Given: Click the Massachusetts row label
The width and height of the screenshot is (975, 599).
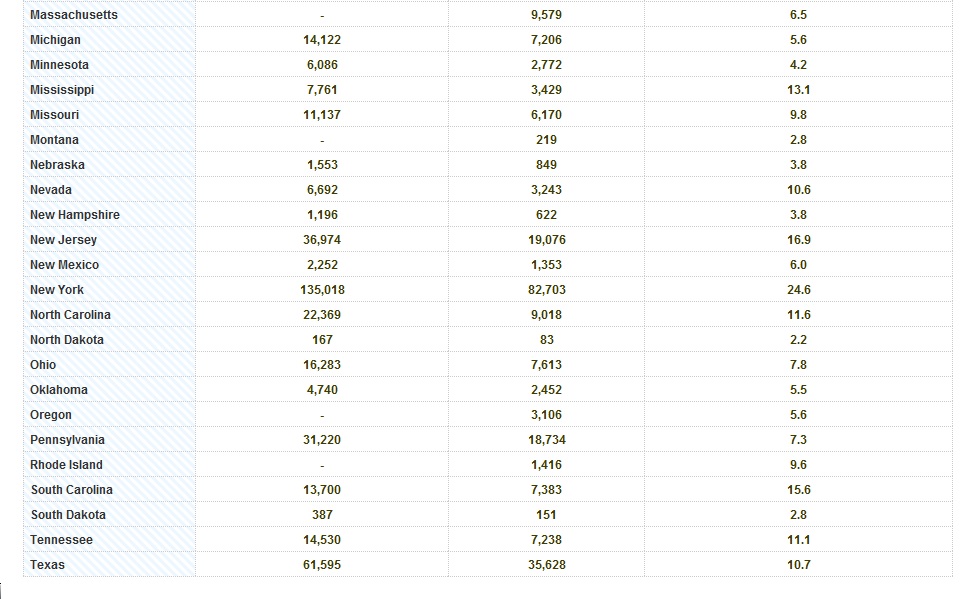Looking at the screenshot, I should click(x=74, y=15).
